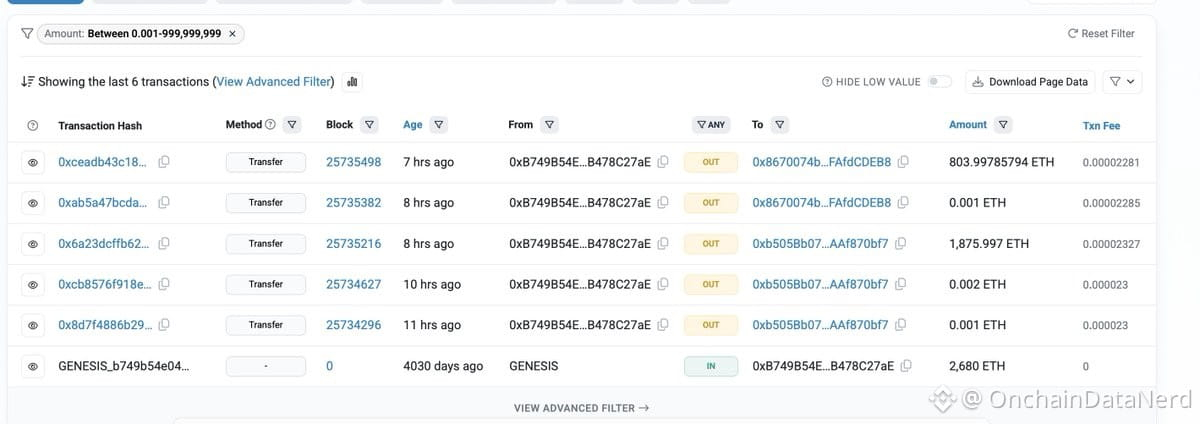Preview transaction 0xceadb43c18 with eye icon
The width and height of the screenshot is (1200, 424).
(x=33, y=162)
